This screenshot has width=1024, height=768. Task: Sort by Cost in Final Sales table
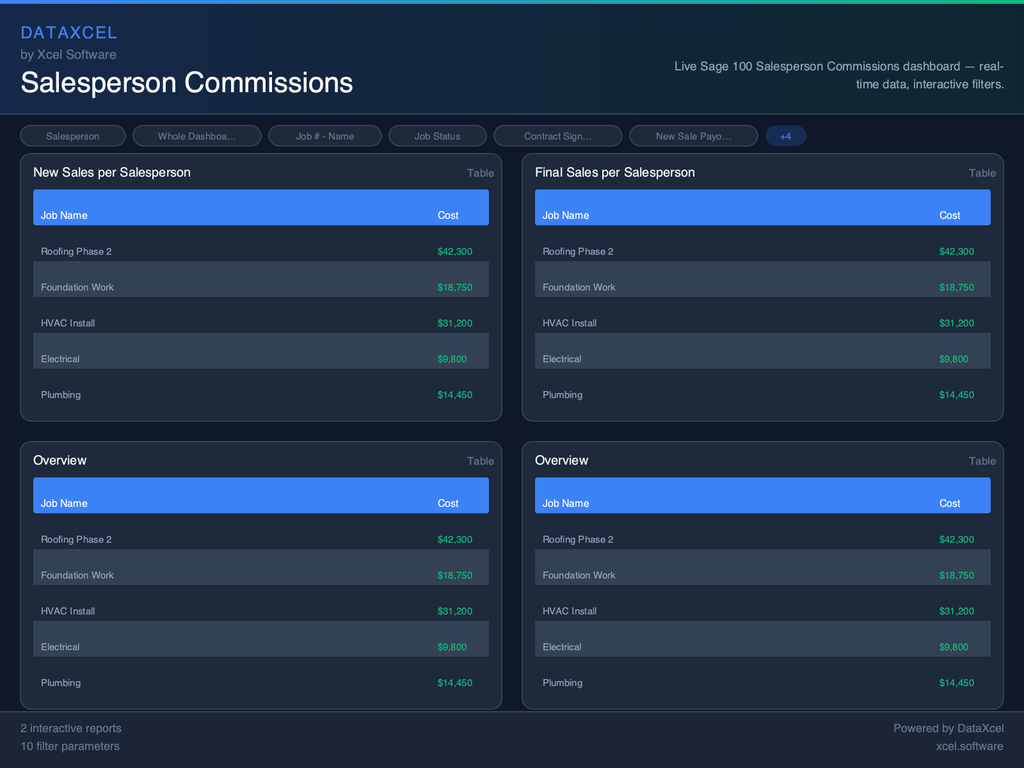(949, 215)
